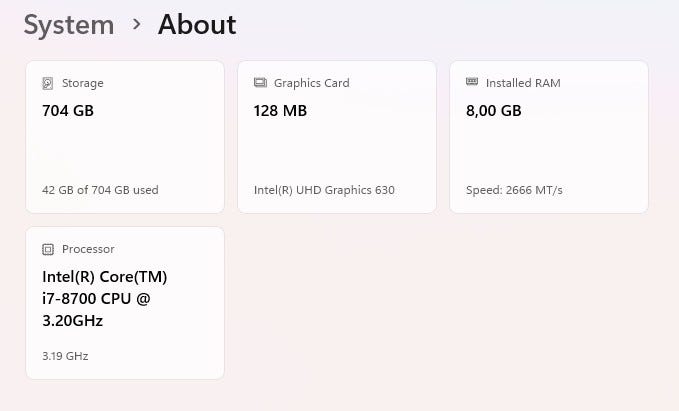Image resolution: width=679 pixels, height=411 pixels.
Task: Click the 3.19 GHz processor speed text
Action: click(64, 356)
